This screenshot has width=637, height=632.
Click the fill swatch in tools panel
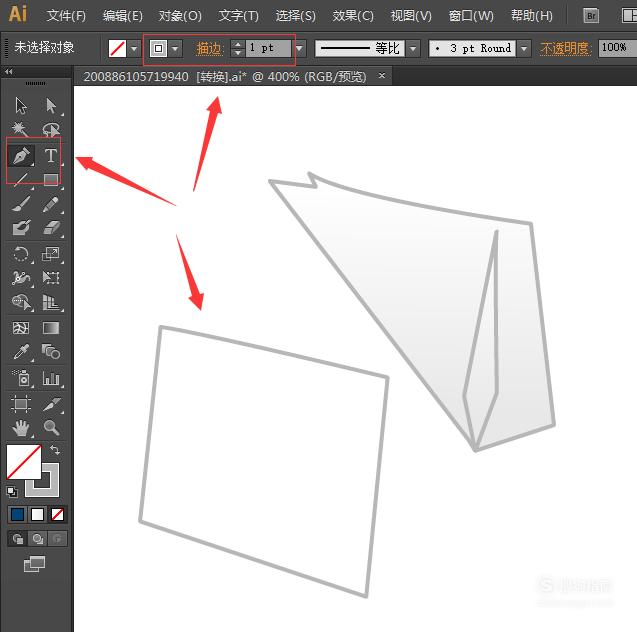tap(24, 462)
